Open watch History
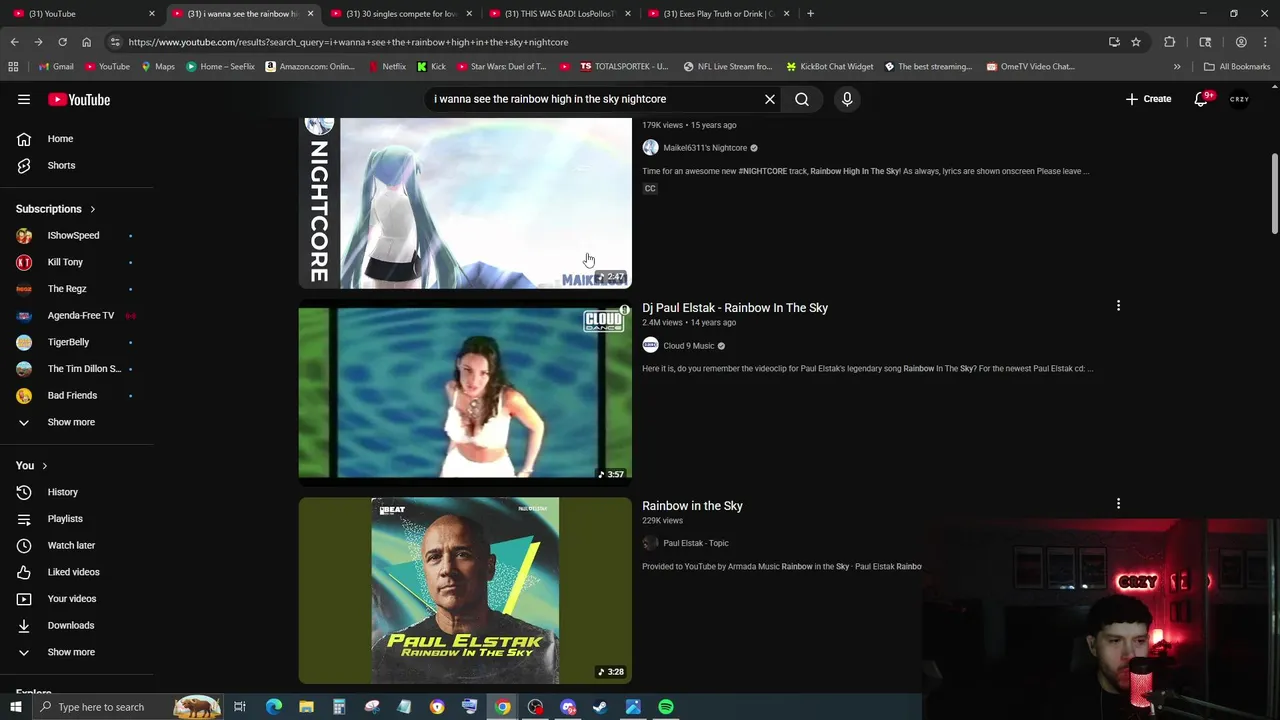This screenshot has width=1280, height=720. click(x=62, y=492)
